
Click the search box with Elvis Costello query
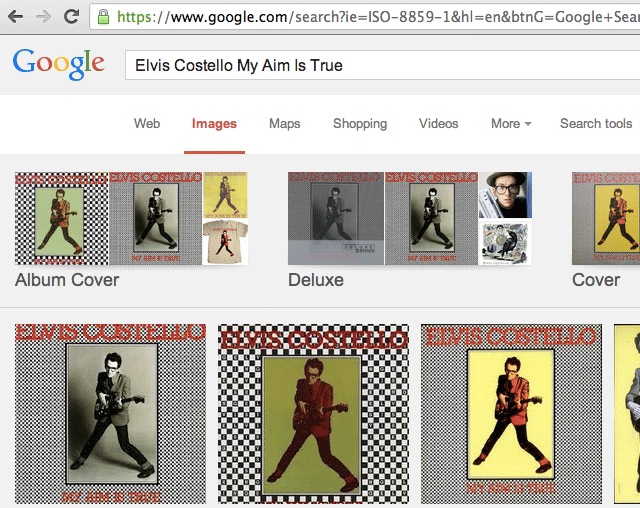click(382, 65)
